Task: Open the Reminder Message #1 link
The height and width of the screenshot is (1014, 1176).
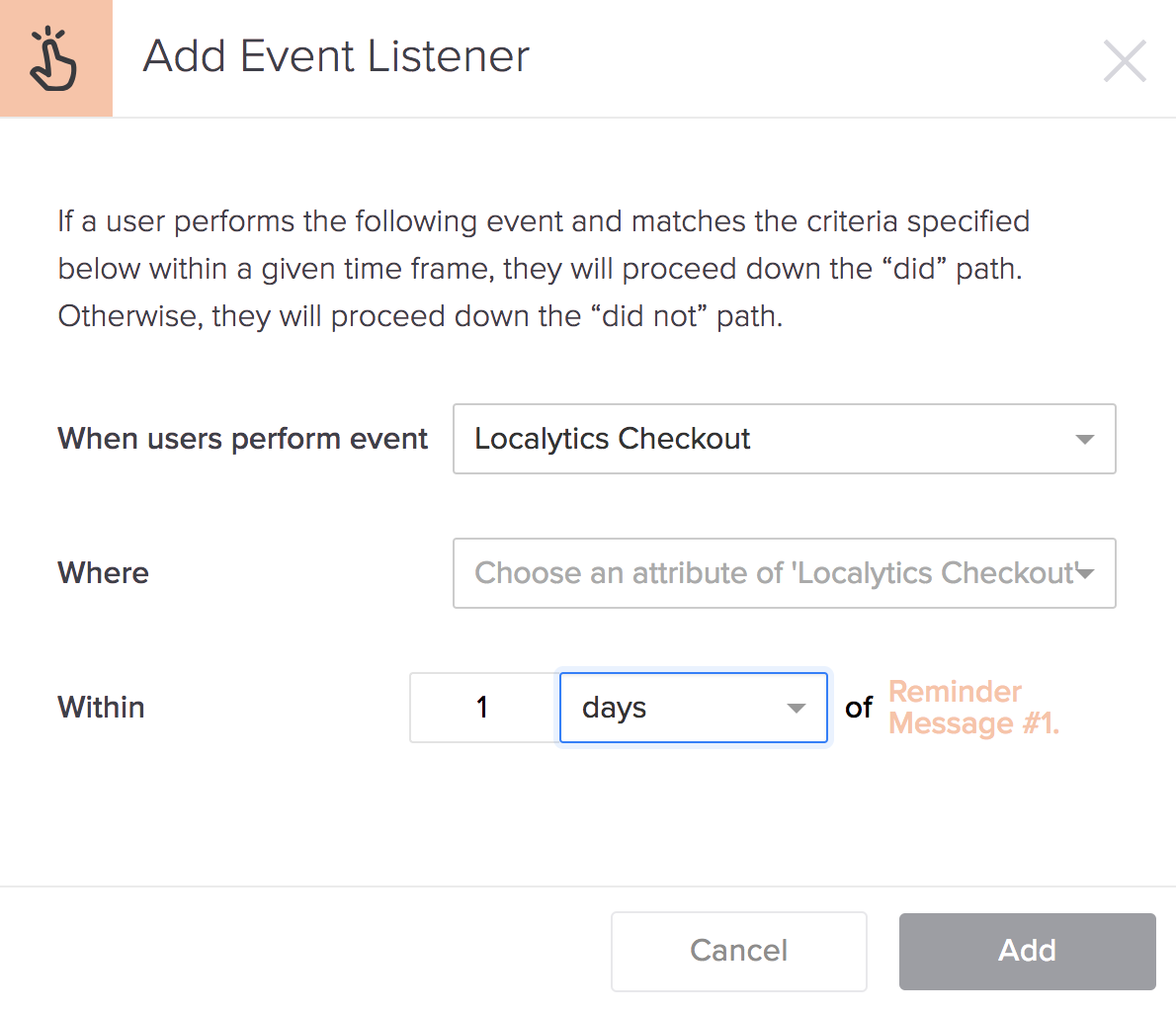Action: tap(972, 708)
